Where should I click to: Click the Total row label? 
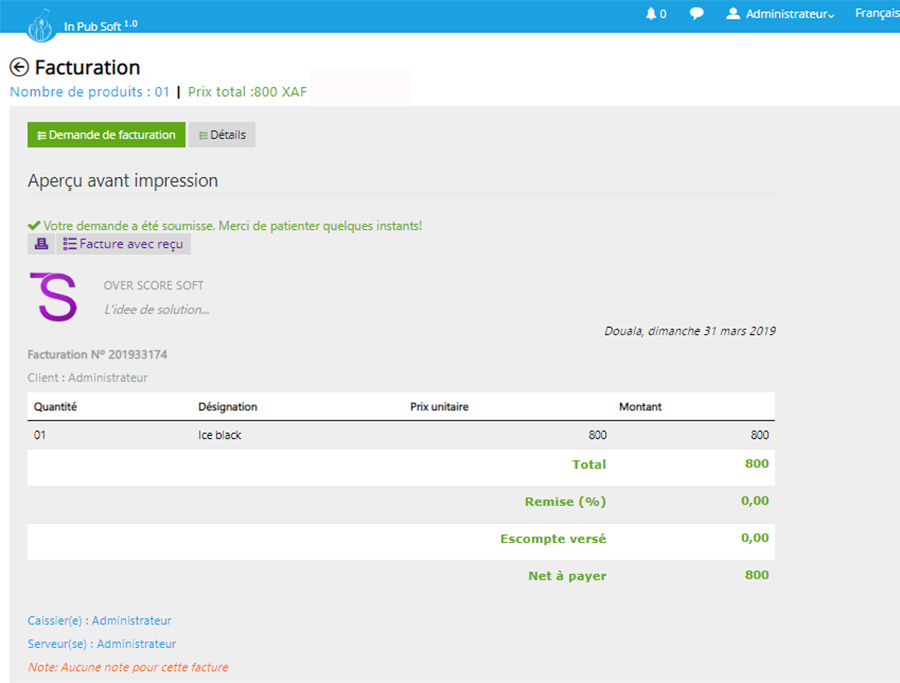point(589,464)
